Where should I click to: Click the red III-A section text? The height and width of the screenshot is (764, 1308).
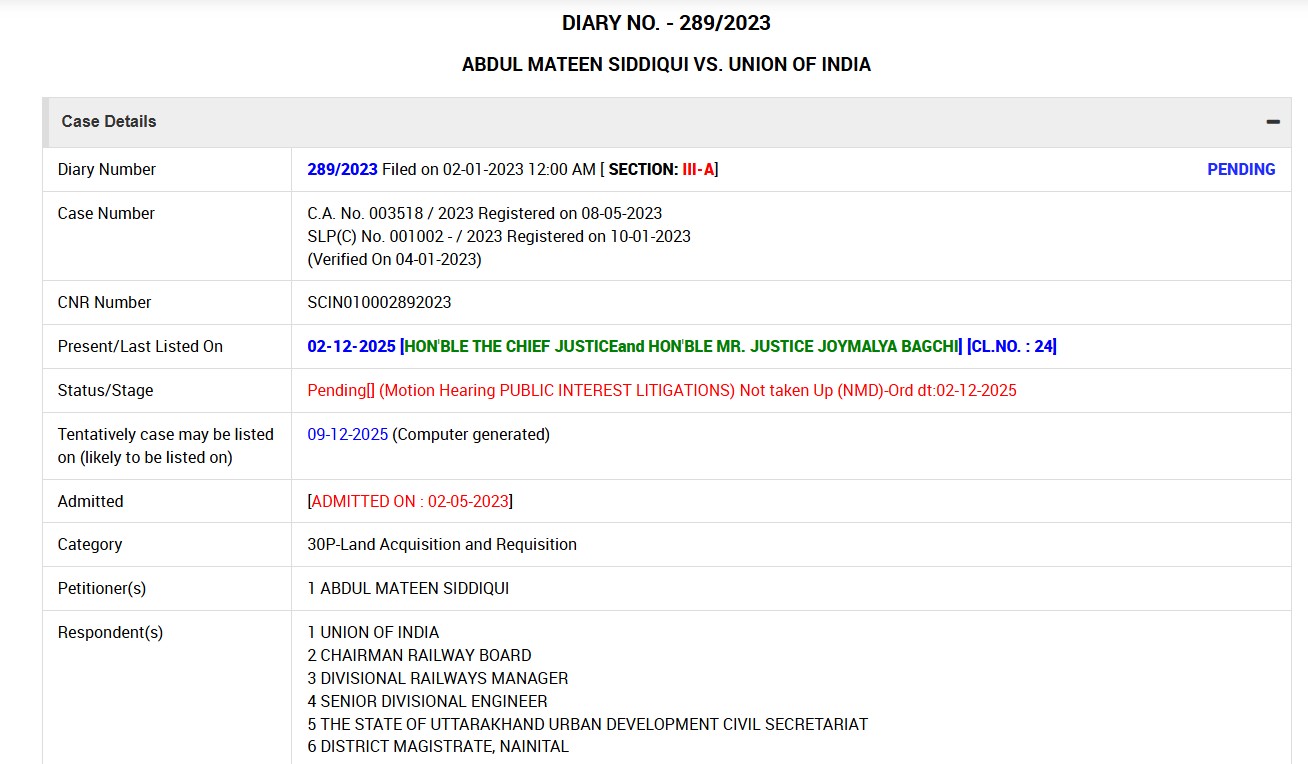pos(698,170)
